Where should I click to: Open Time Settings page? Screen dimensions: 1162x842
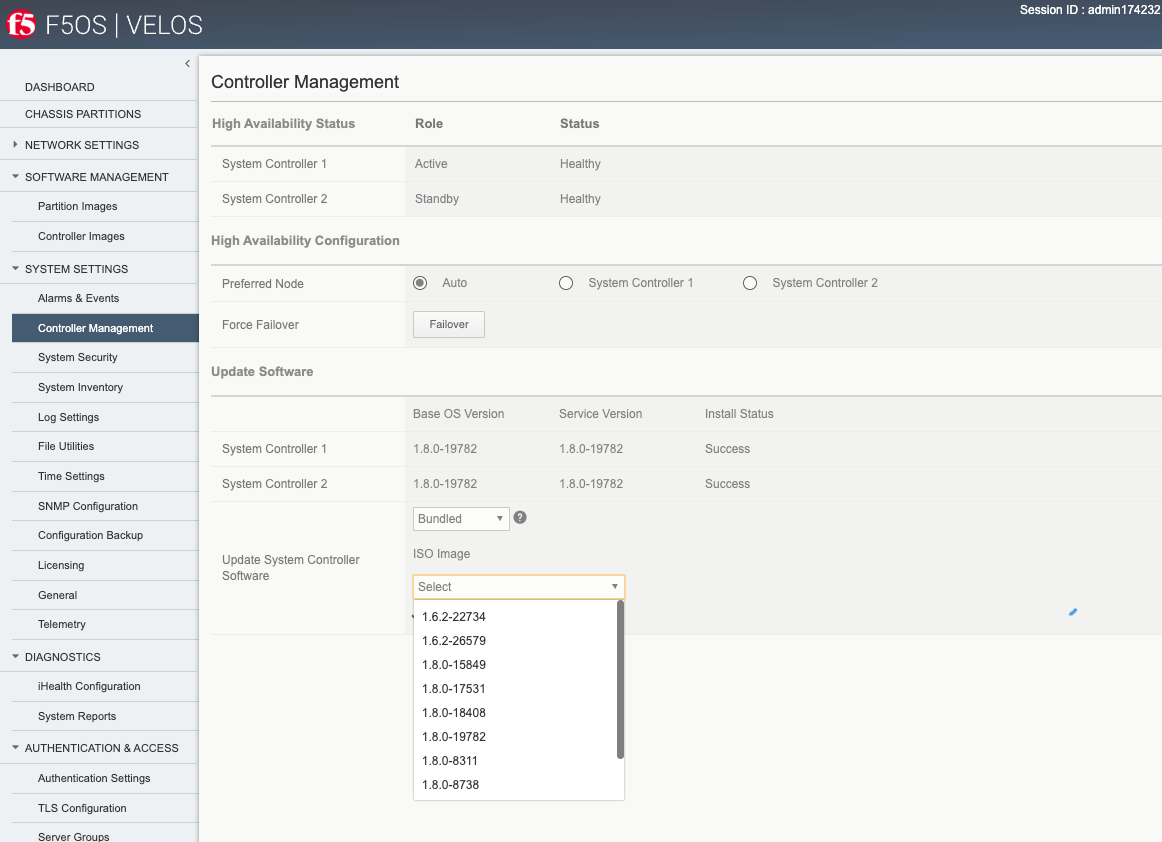71,477
